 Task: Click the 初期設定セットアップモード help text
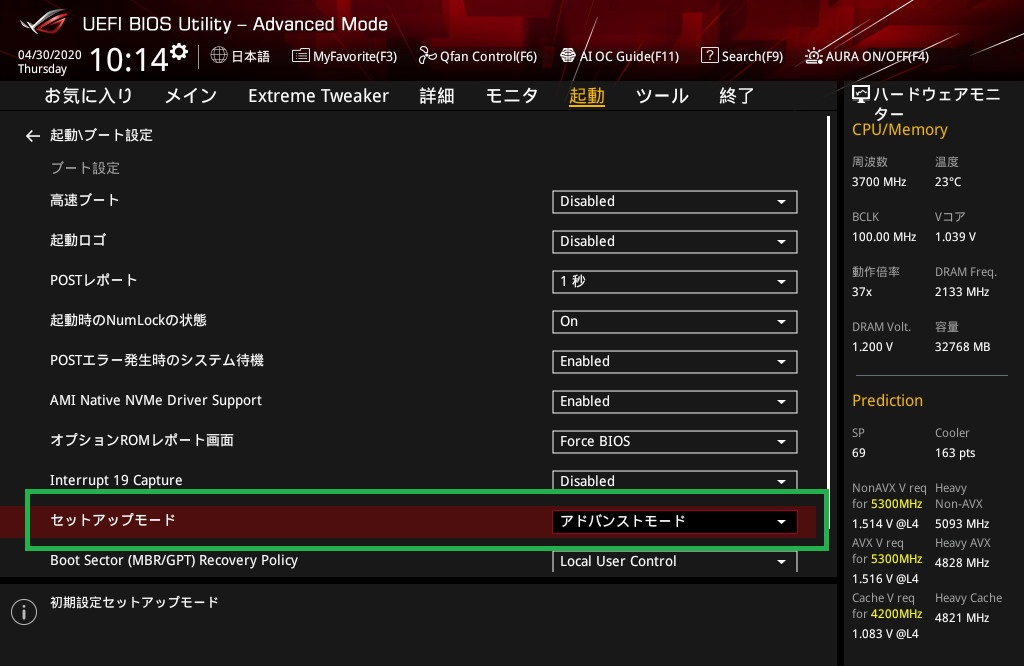coord(134,602)
